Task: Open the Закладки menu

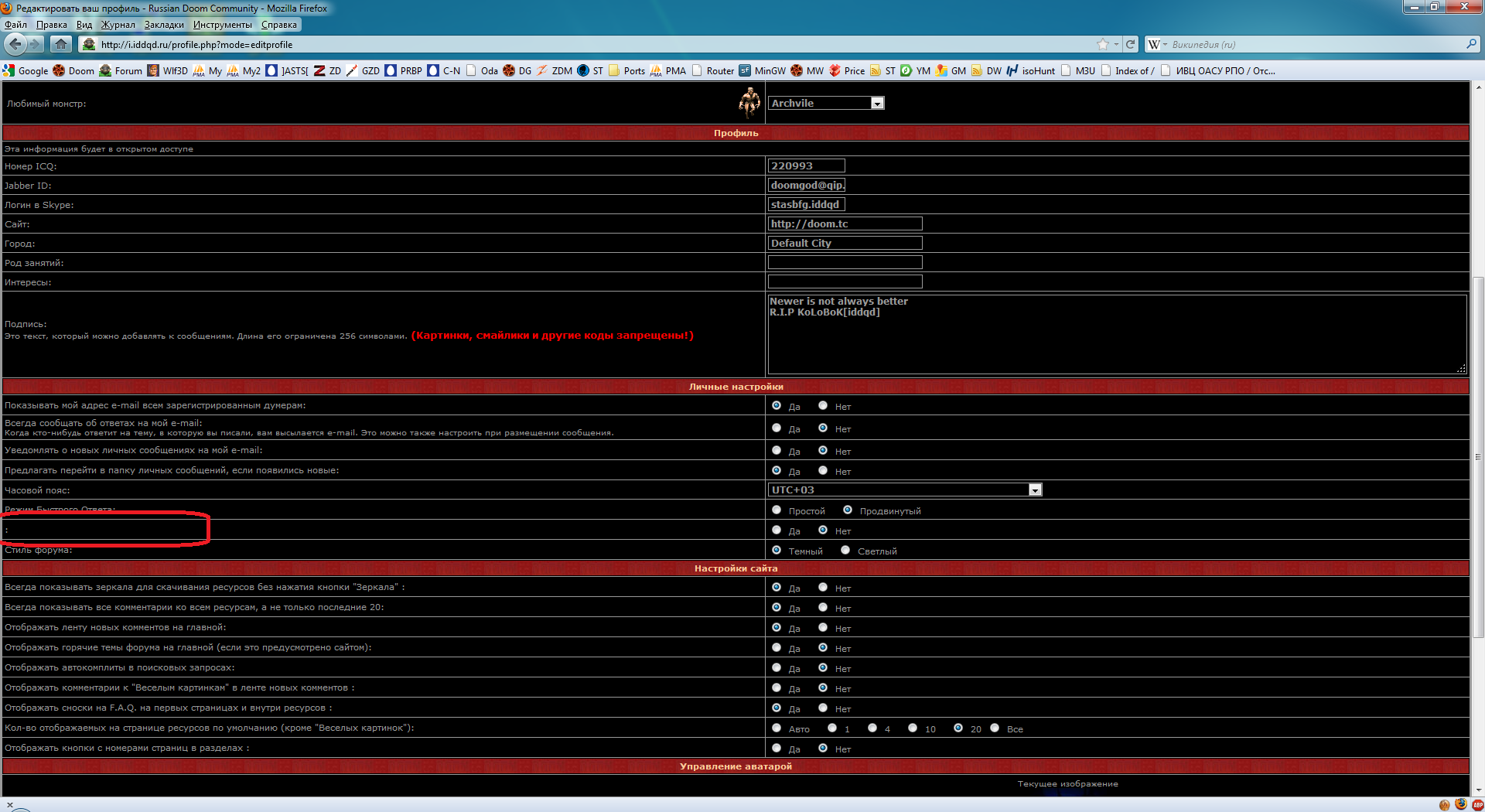Action: click(x=164, y=25)
